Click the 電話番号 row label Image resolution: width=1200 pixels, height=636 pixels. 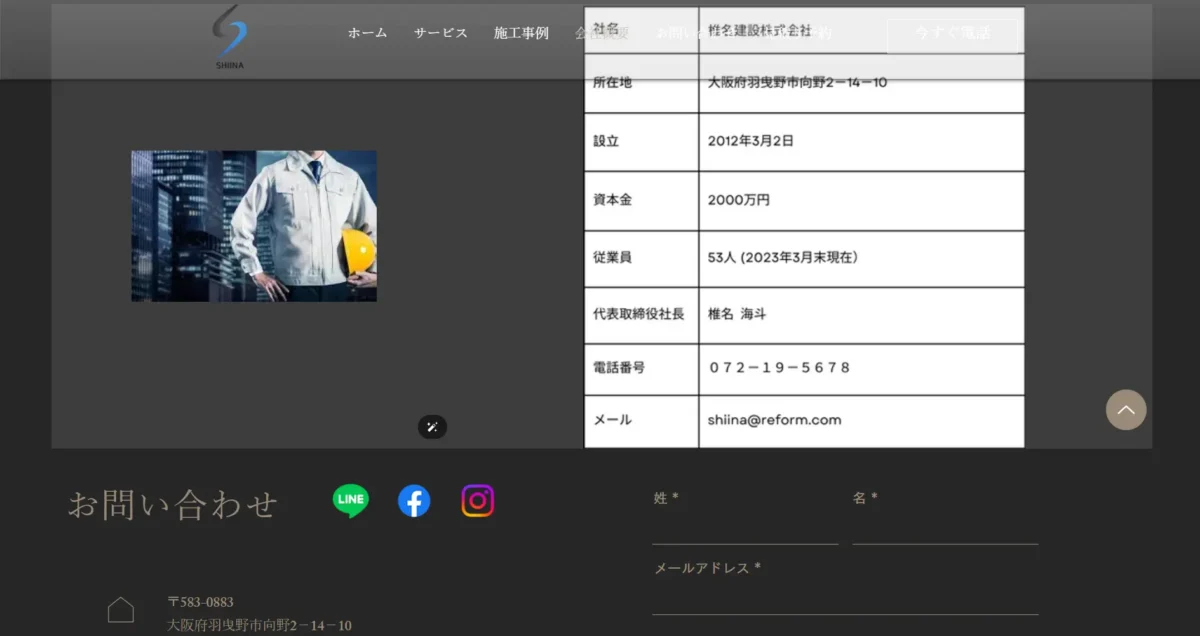619,367
